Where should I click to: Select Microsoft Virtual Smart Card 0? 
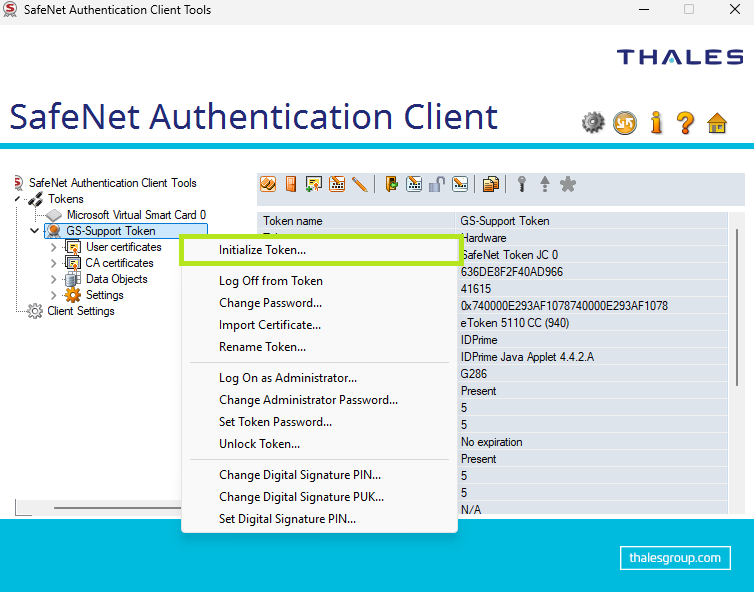[136, 215]
